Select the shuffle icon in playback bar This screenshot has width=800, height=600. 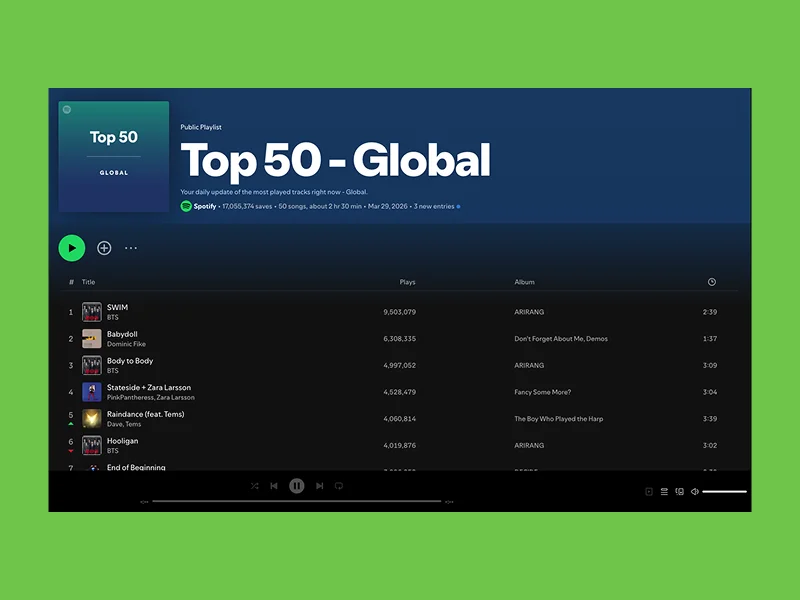(x=255, y=485)
